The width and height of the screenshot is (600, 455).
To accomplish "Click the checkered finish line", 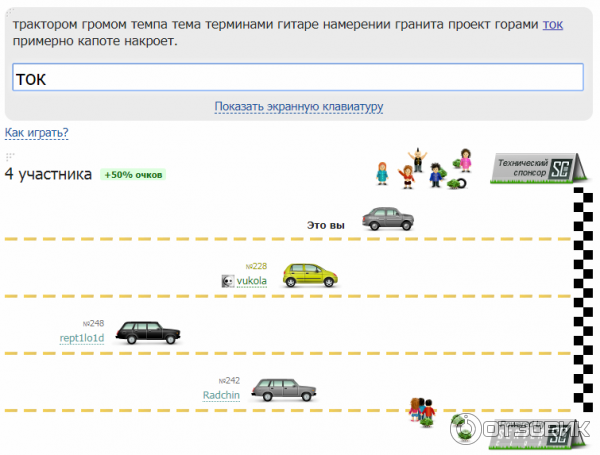I will pyautogui.click(x=579, y=300).
